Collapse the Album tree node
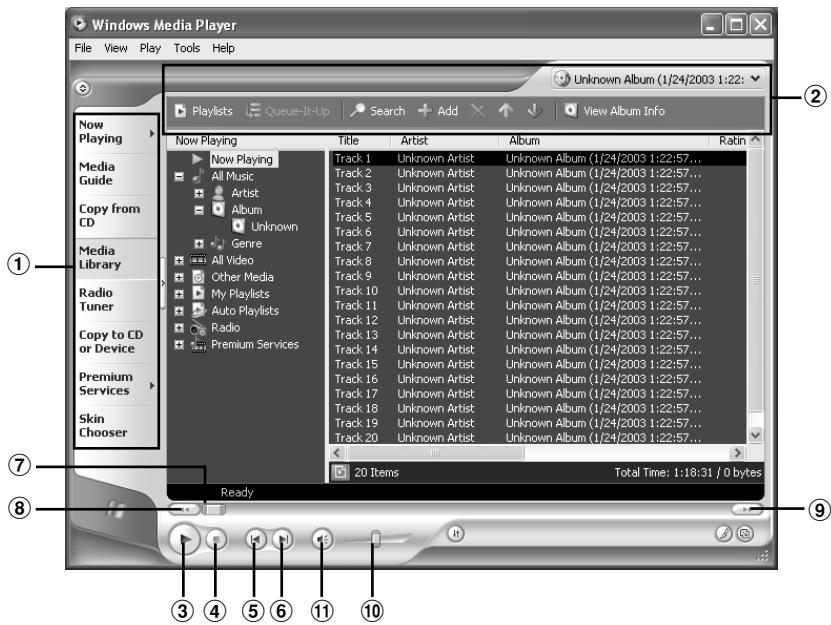831x625 pixels. (199, 210)
